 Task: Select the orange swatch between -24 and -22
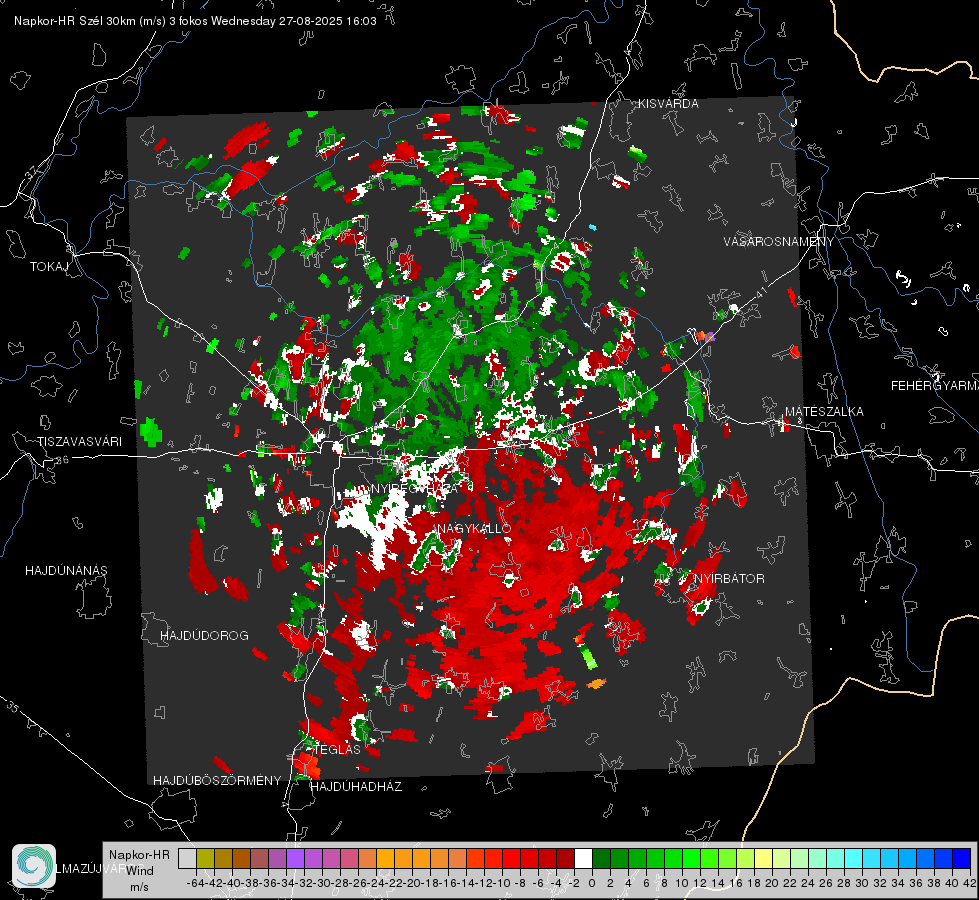point(385,858)
